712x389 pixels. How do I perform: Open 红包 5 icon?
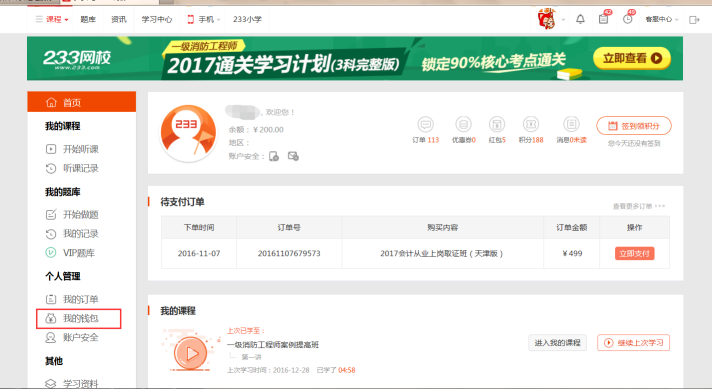(x=497, y=124)
